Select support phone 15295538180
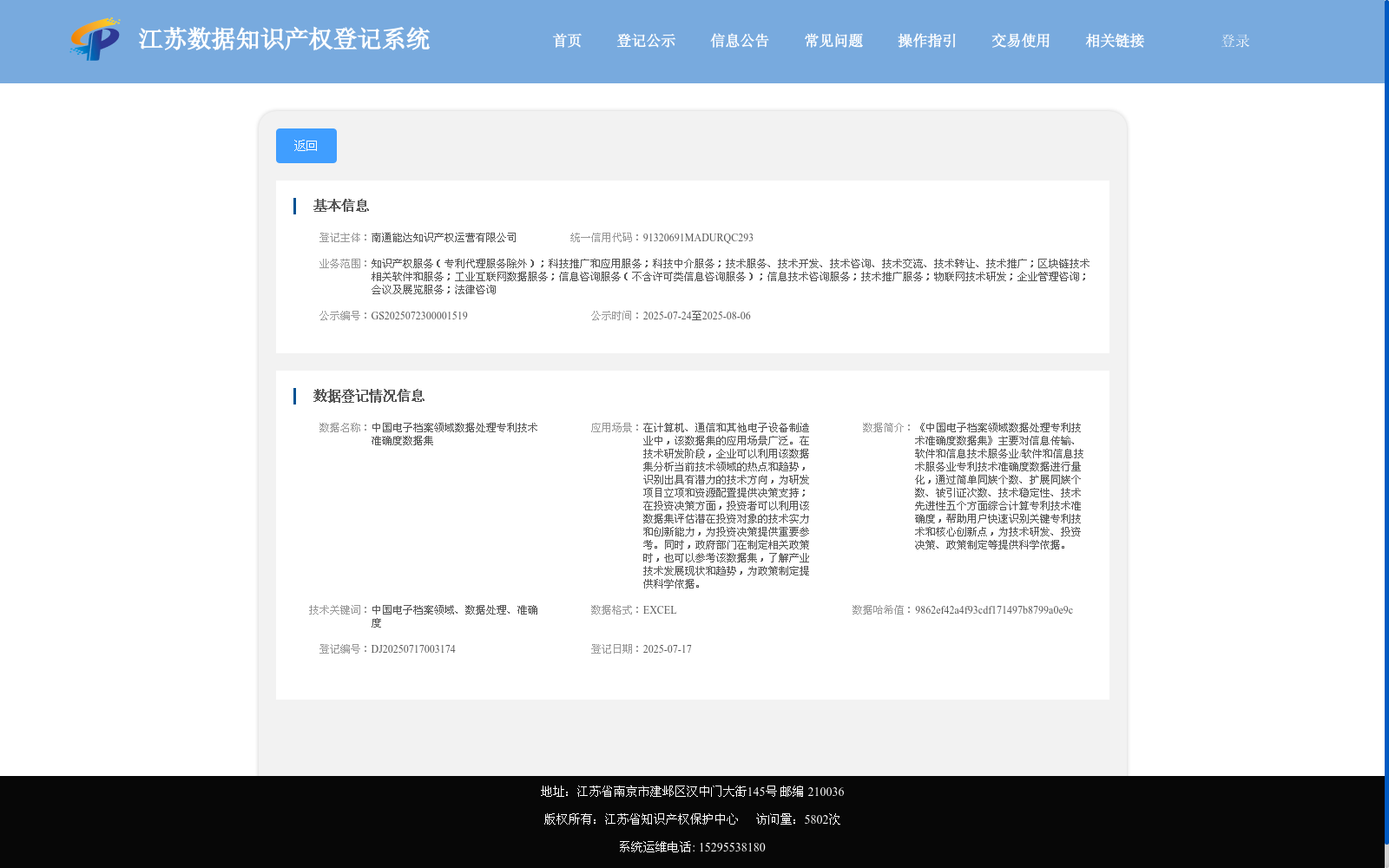Image resolution: width=1389 pixels, height=868 pixels. pos(732,847)
